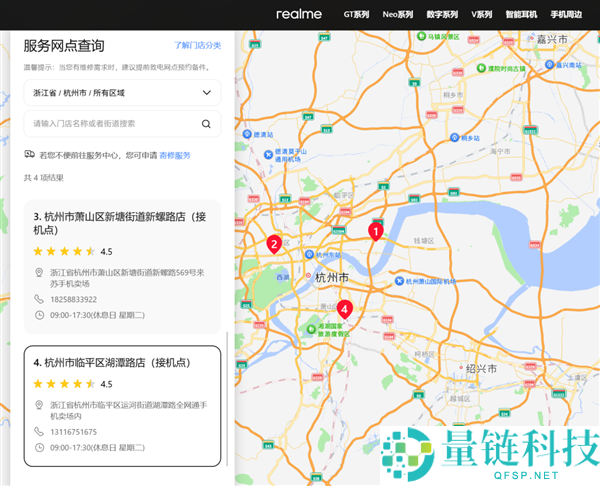Click the star rating of store 4
The height and width of the screenshot is (486, 600).
64,384
